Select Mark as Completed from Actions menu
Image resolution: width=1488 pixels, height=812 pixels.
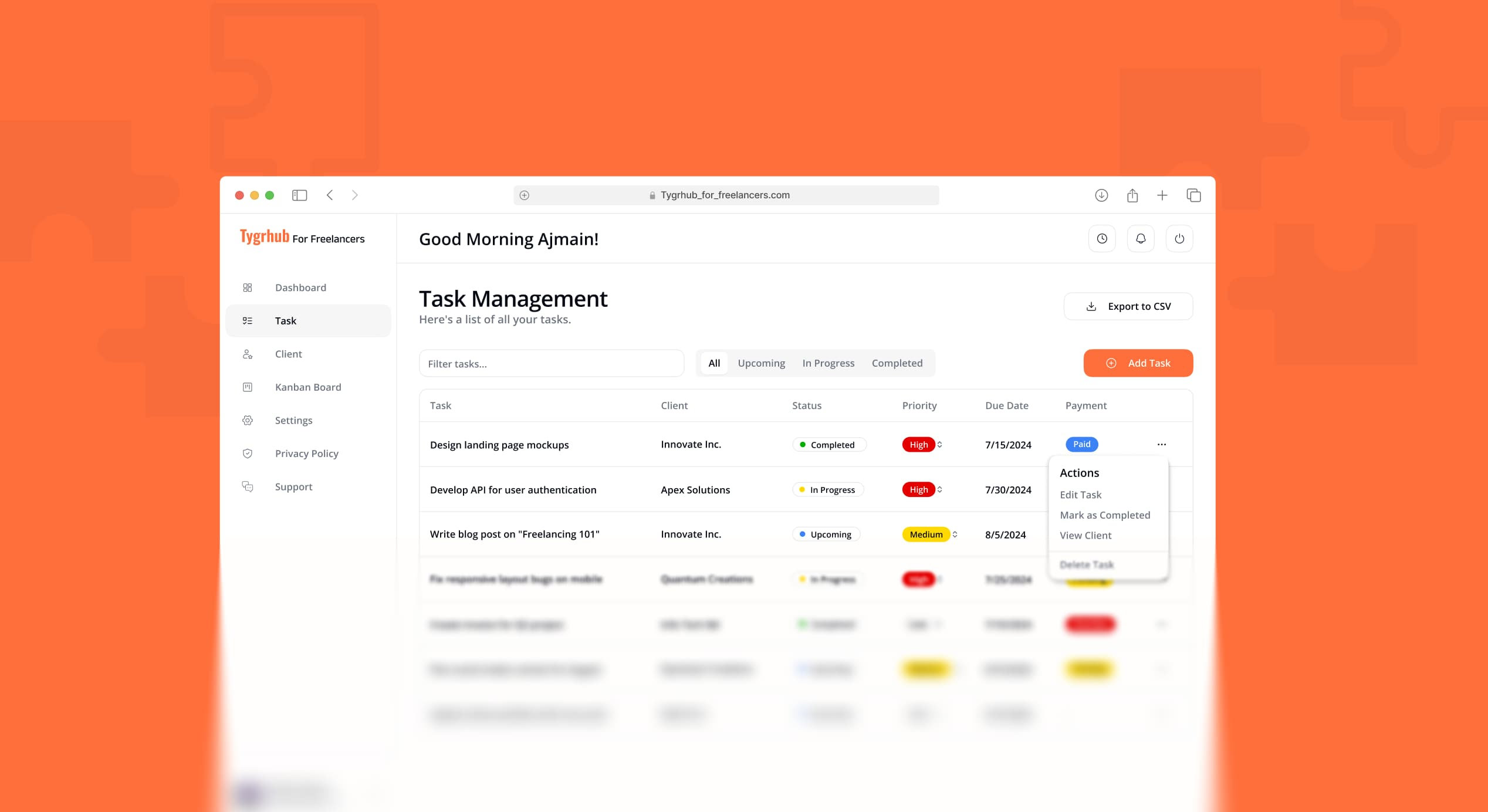point(1105,515)
